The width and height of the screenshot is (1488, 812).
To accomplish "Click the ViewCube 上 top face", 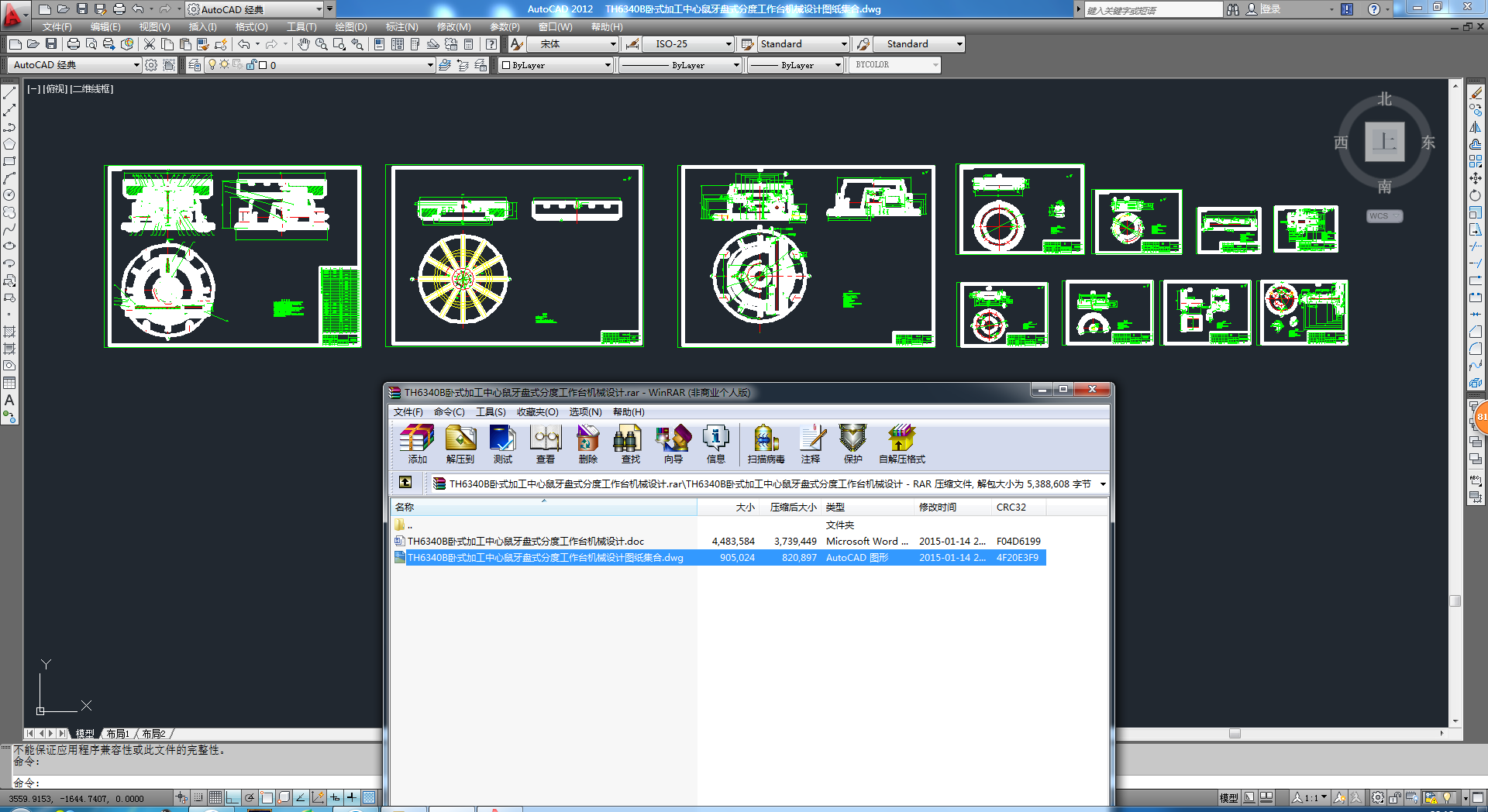I will 1384,142.
